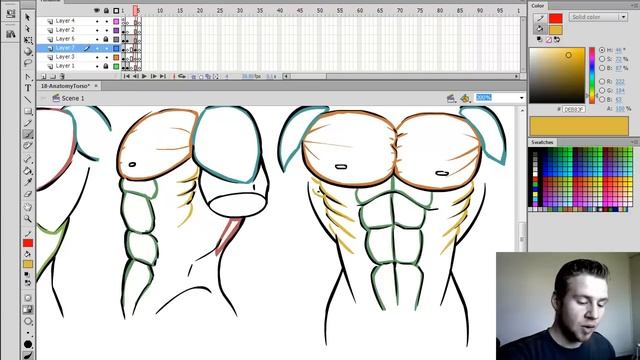The image size is (640, 360).
Task: Select the R red radio button
Action: click(x=602, y=81)
